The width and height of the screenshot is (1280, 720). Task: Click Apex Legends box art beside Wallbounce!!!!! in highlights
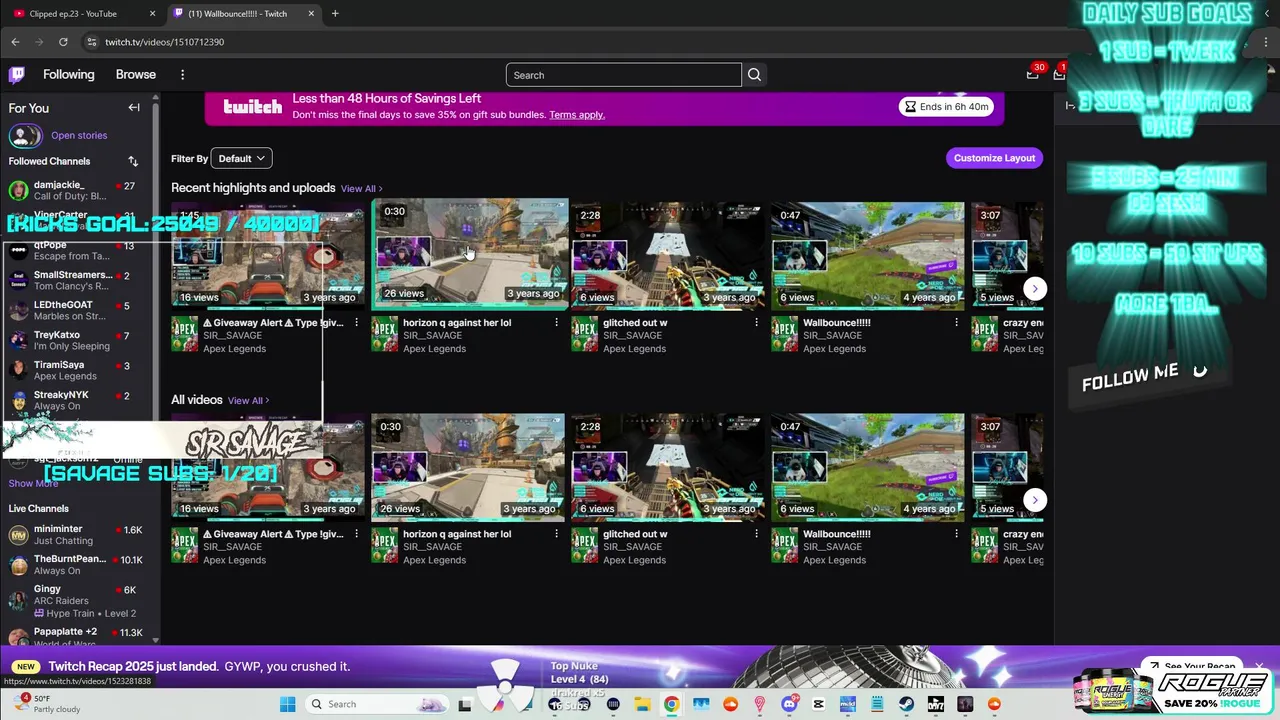[784, 335]
